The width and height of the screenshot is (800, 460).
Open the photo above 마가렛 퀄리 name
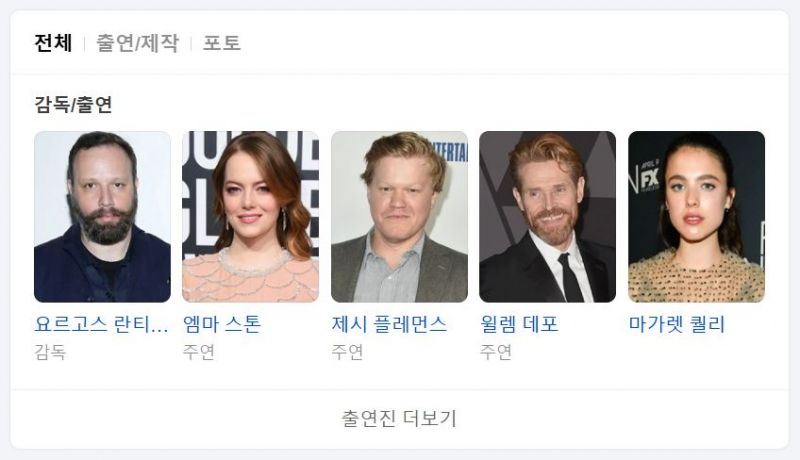(x=696, y=217)
